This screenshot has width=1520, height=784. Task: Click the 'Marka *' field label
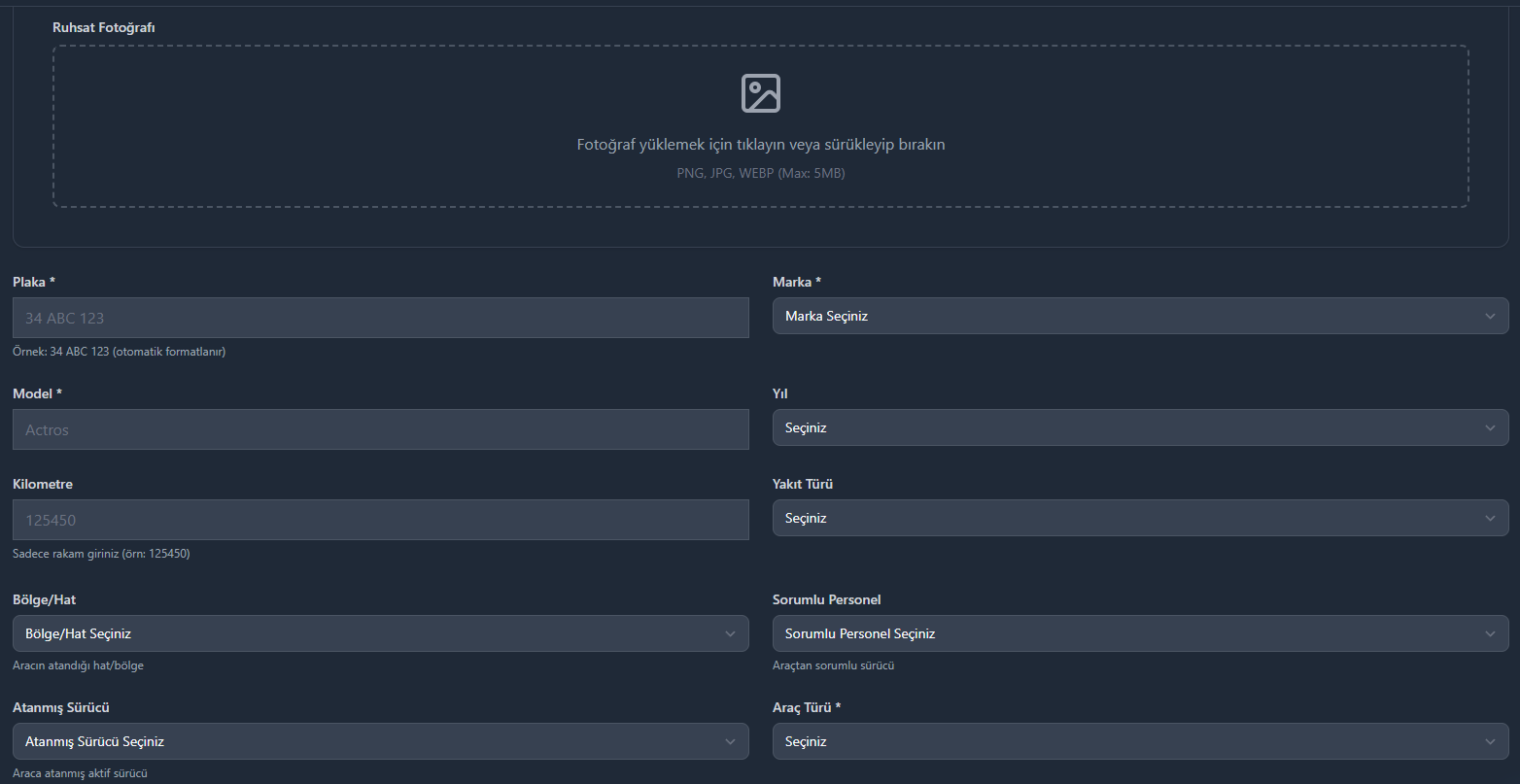pyautogui.click(x=796, y=282)
